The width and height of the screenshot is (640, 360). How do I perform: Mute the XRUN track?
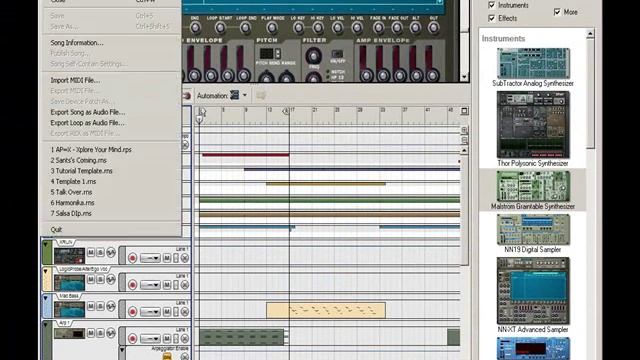pyautogui.click(x=91, y=253)
